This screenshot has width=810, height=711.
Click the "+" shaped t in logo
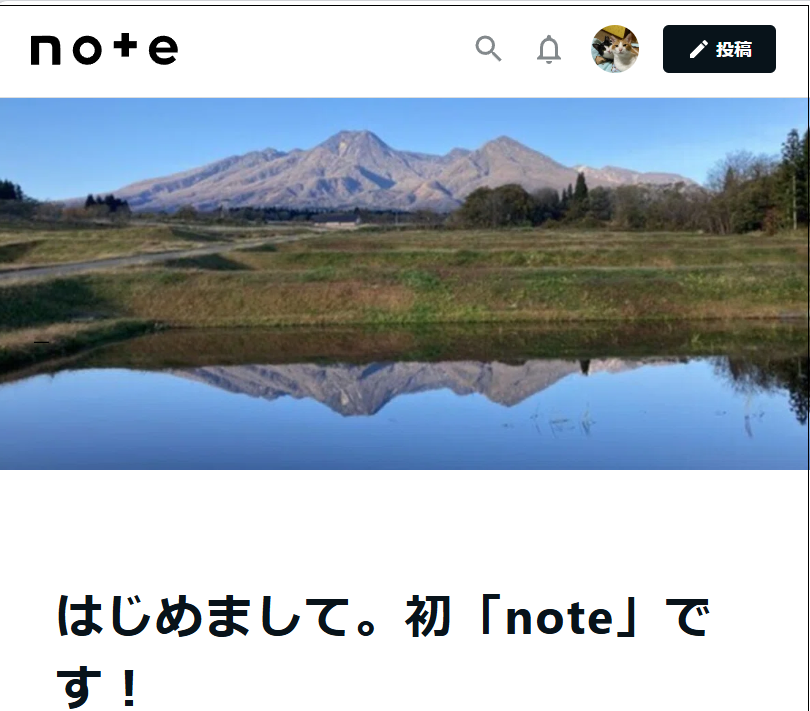[126, 46]
